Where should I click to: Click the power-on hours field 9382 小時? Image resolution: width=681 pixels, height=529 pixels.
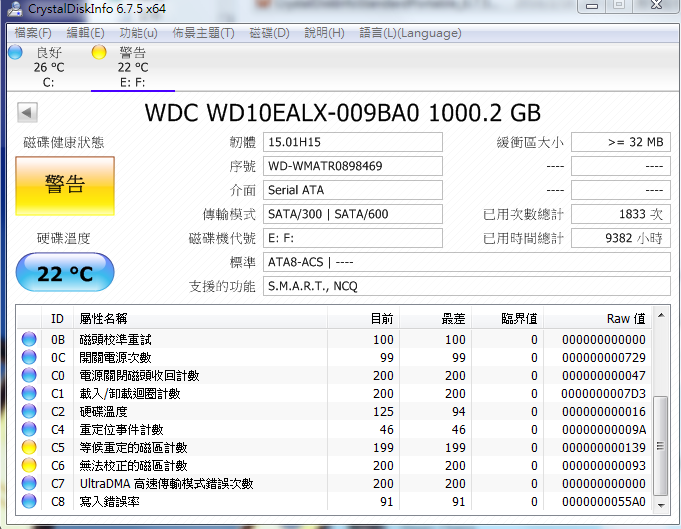pyautogui.click(x=621, y=238)
